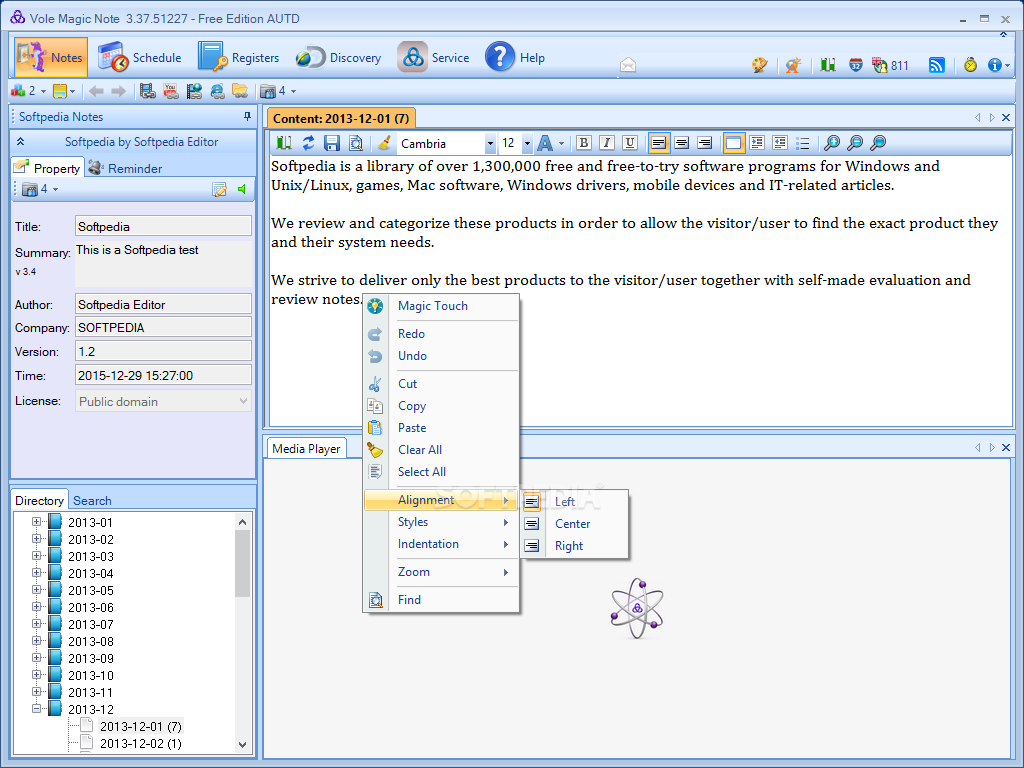Pick Center alignment from submenu
This screenshot has height=768, width=1024.
[575, 524]
